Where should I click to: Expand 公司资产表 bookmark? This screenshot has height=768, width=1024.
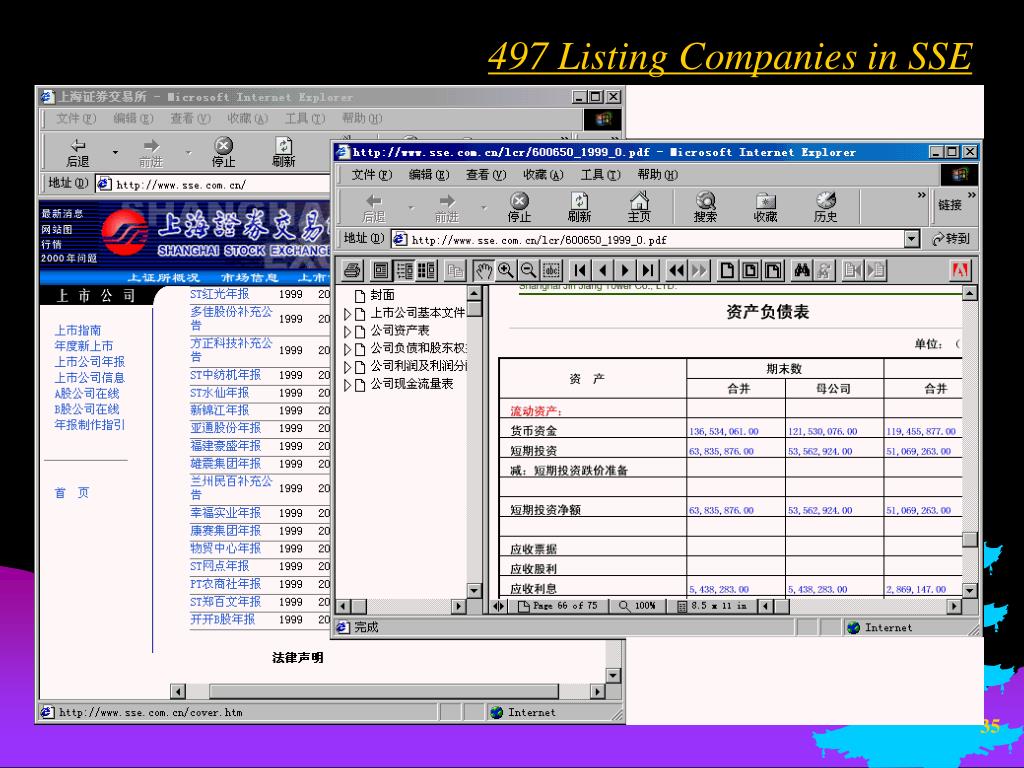(347, 331)
